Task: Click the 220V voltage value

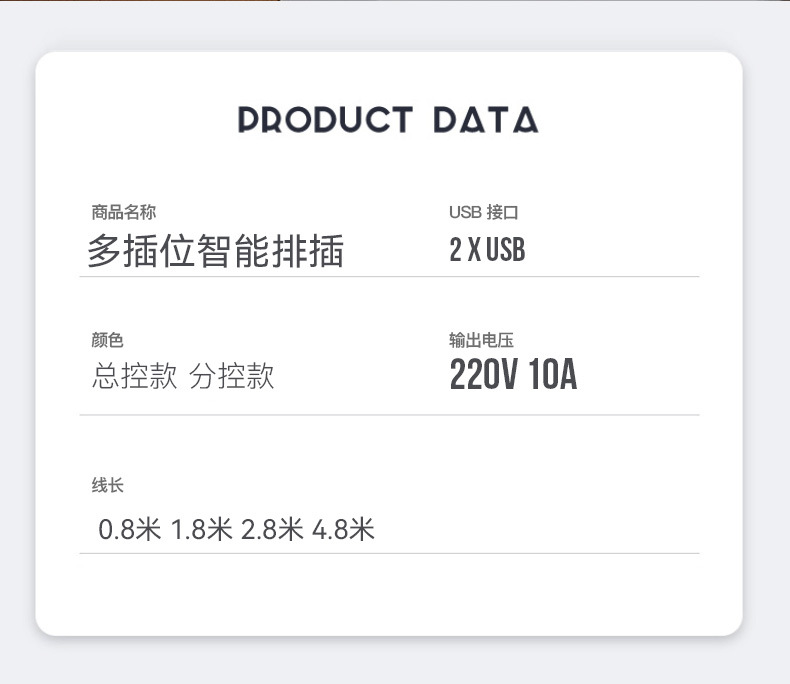Action: click(483, 376)
